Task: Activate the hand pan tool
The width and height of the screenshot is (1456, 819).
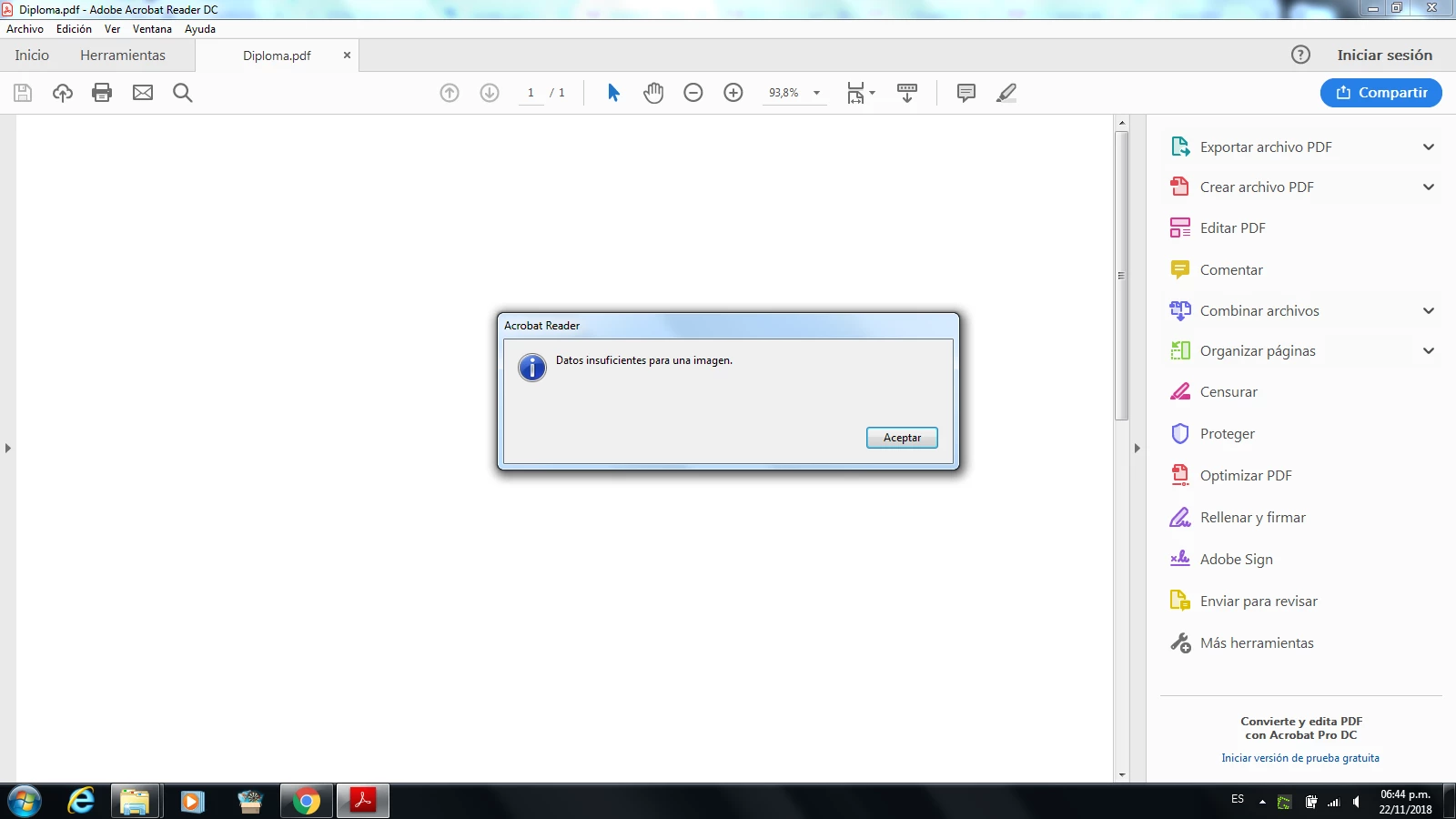Action: 653,93
